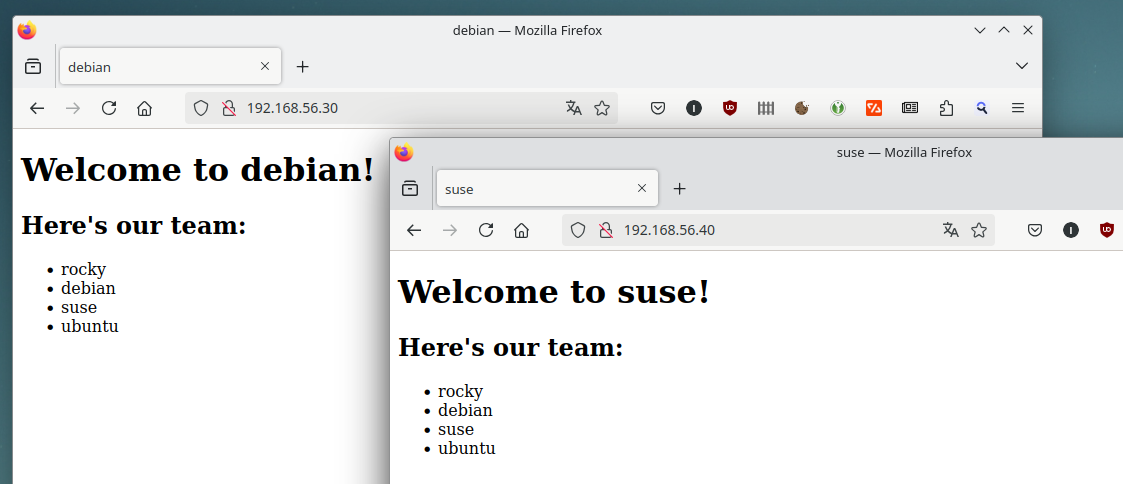The width and height of the screenshot is (1123, 484).
Task: Click the uBlock Origin icon in the debian window
Action: pos(730,108)
